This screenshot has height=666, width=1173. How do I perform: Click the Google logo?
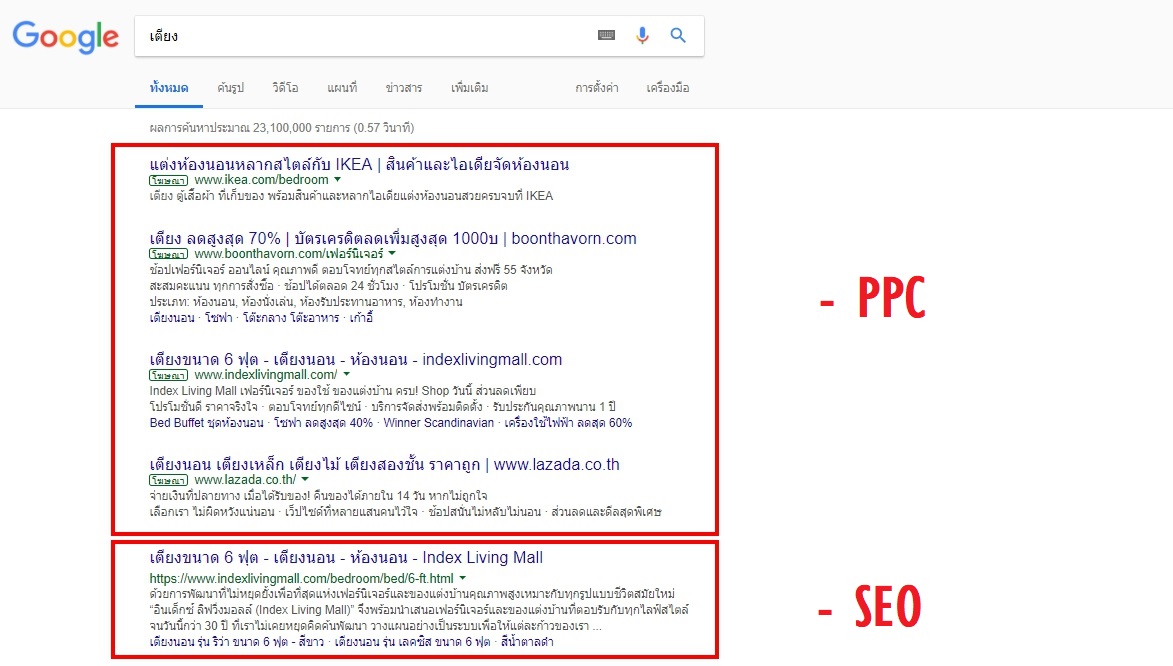(x=66, y=37)
